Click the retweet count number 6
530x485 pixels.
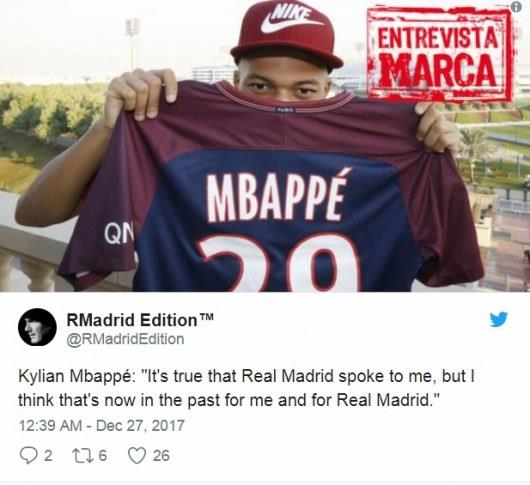tap(103, 456)
